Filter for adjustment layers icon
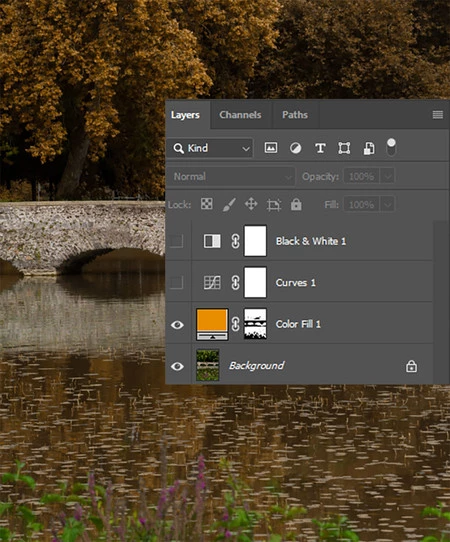Image resolution: width=450 pixels, height=542 pixels. [295, 148]
